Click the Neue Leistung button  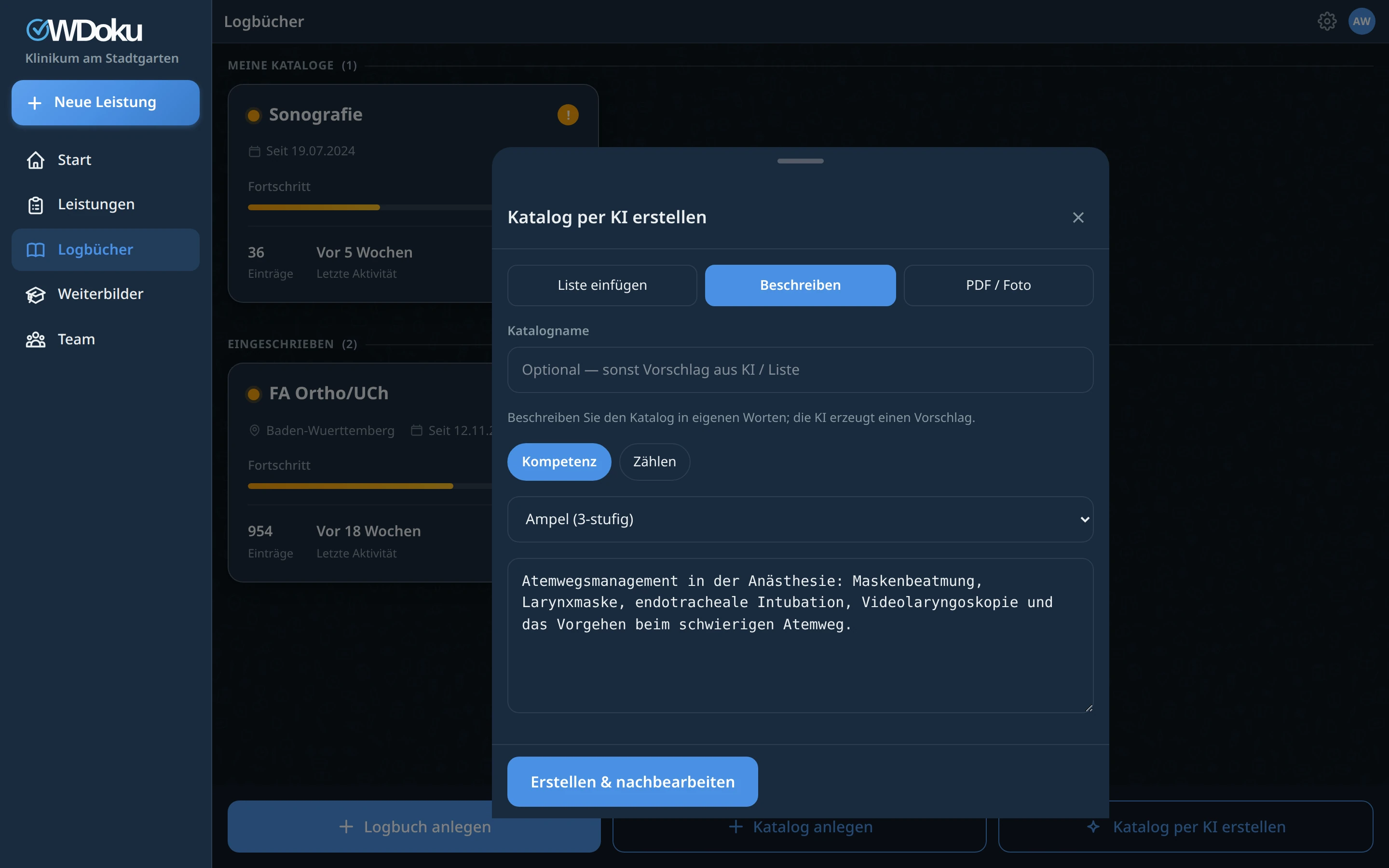click(x=106, y=102)
